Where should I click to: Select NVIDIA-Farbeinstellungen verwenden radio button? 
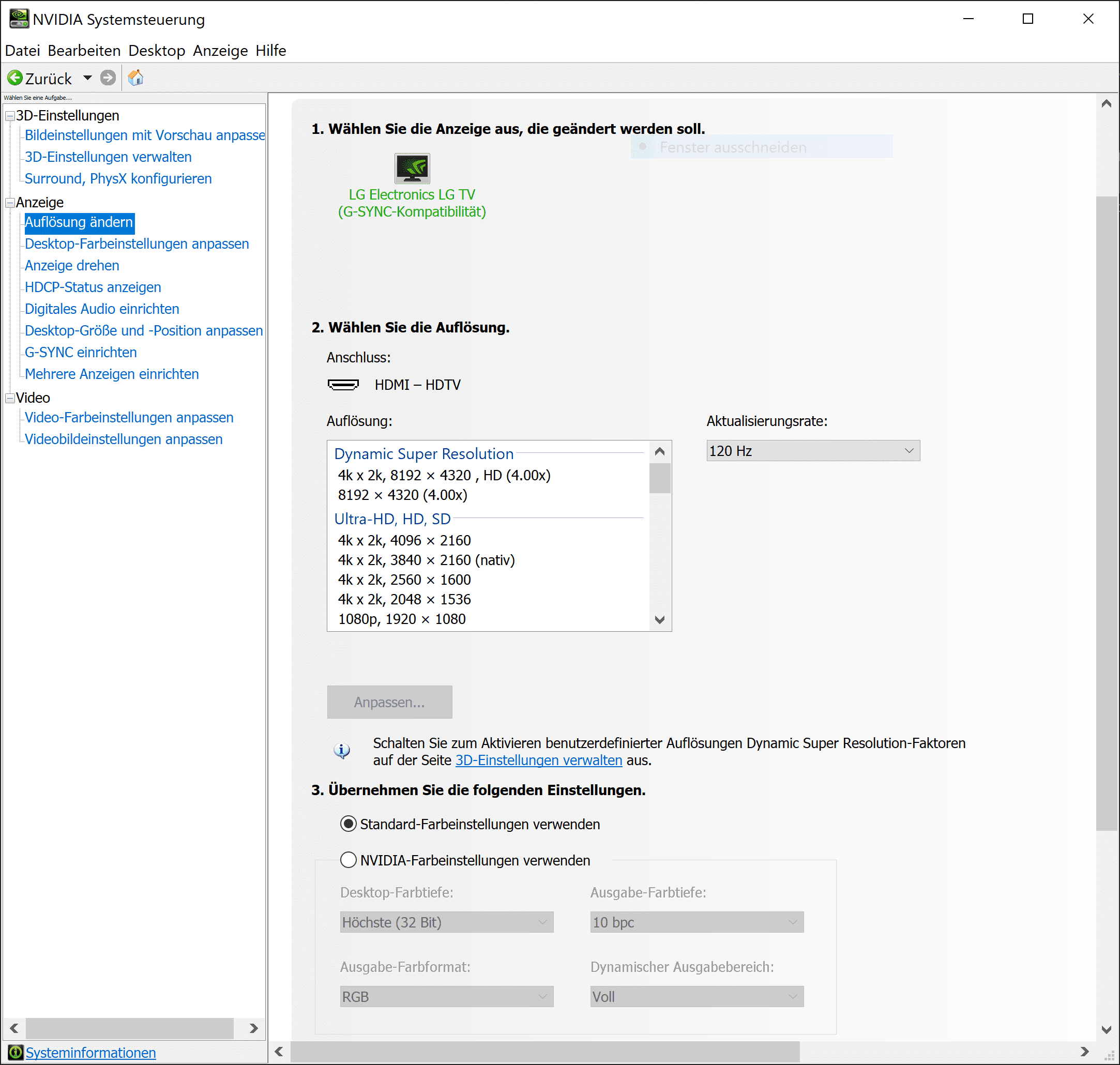coord(348,860)
